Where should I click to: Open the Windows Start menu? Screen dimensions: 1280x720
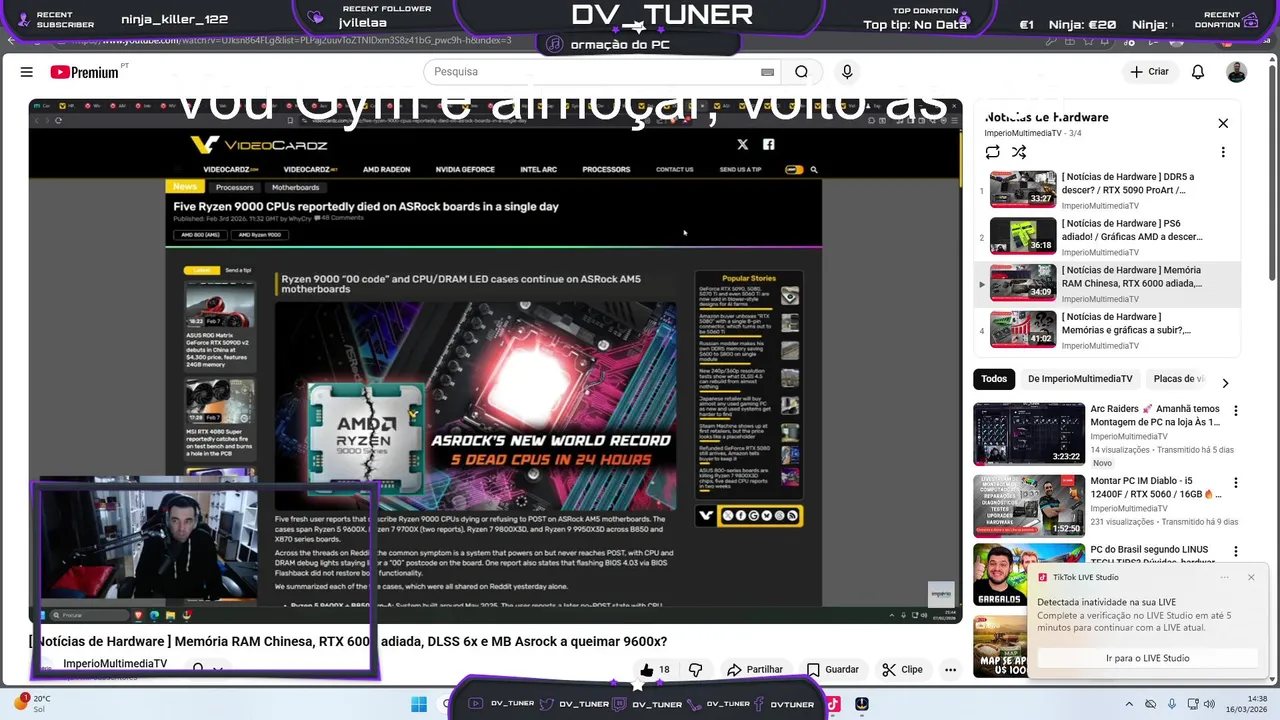pos(419,704)
